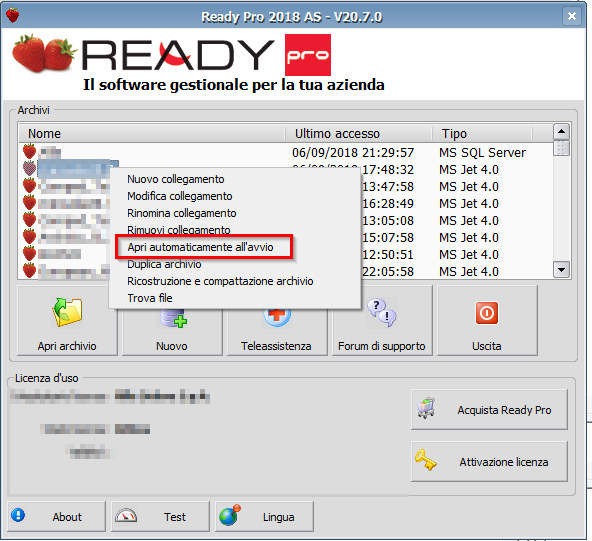The image size is (592, 541).
Task: Choose 'Modifica collegamento' menu entry
Action: pyautogui.click(x=180, y=196)
